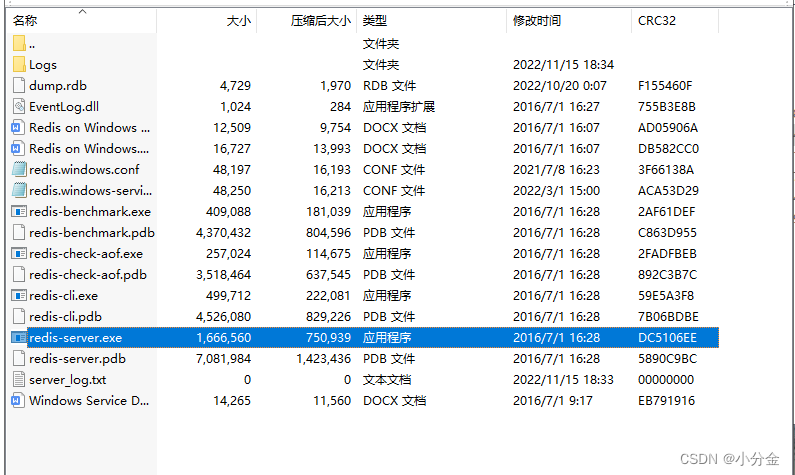Click the date 2021/7/8 16:23

pyautogui.click(x=556, y=170)
